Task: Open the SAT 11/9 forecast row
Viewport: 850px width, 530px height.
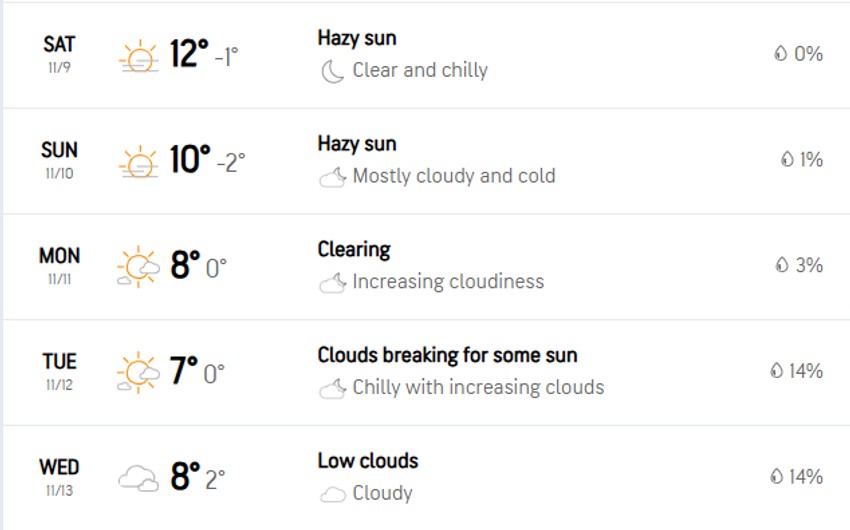Action: tap(60, 54)
